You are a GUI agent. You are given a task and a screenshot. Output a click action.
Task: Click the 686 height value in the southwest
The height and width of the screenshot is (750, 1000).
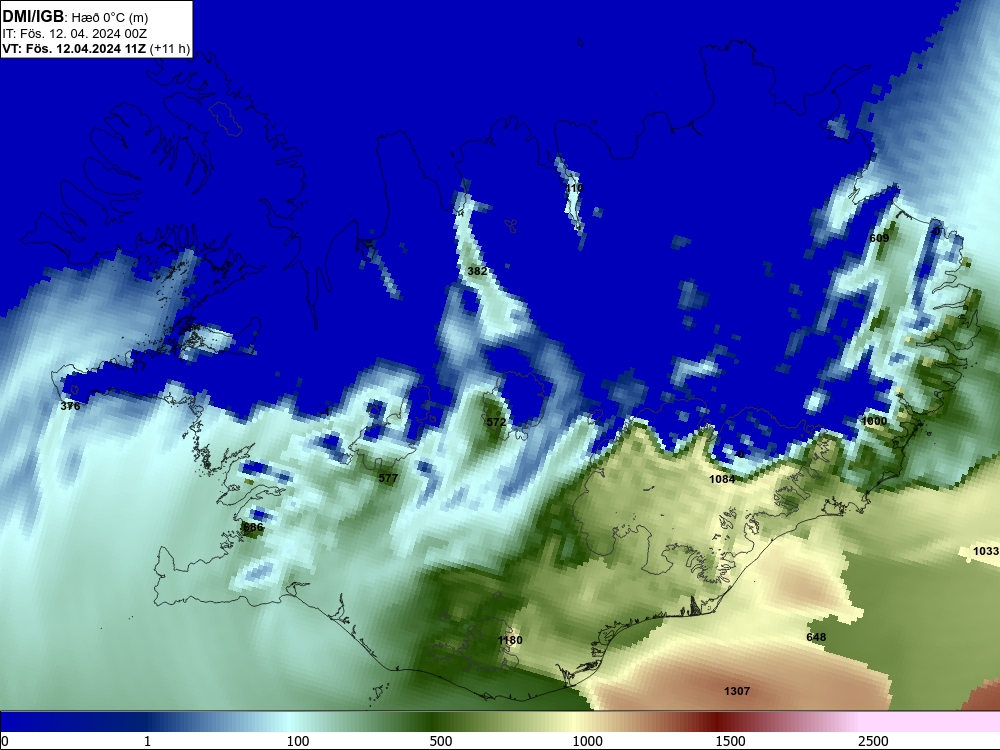click(253, 527)
